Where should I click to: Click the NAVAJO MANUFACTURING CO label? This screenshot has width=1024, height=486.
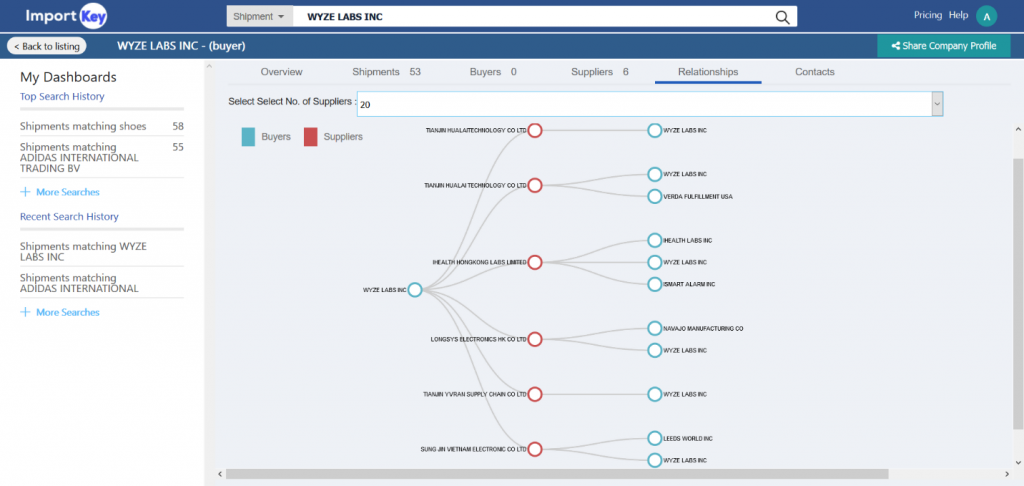703,329
